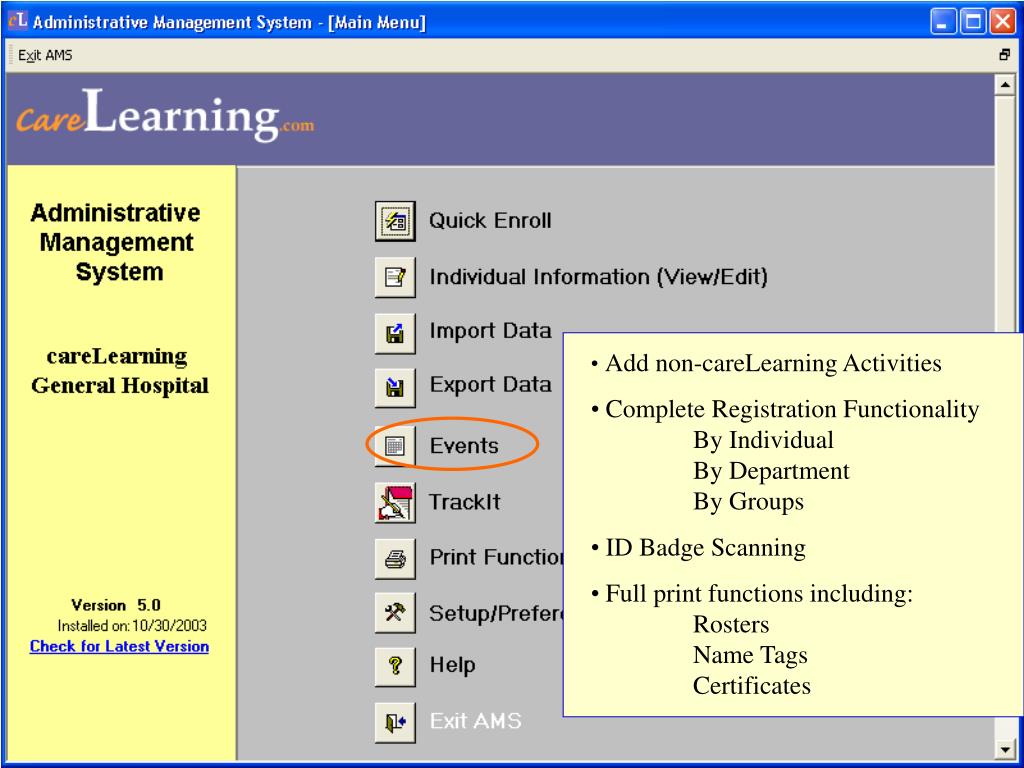1024x768 pixels.
Task: Close the Administrative Management System window
Action: pos(1002,22)
